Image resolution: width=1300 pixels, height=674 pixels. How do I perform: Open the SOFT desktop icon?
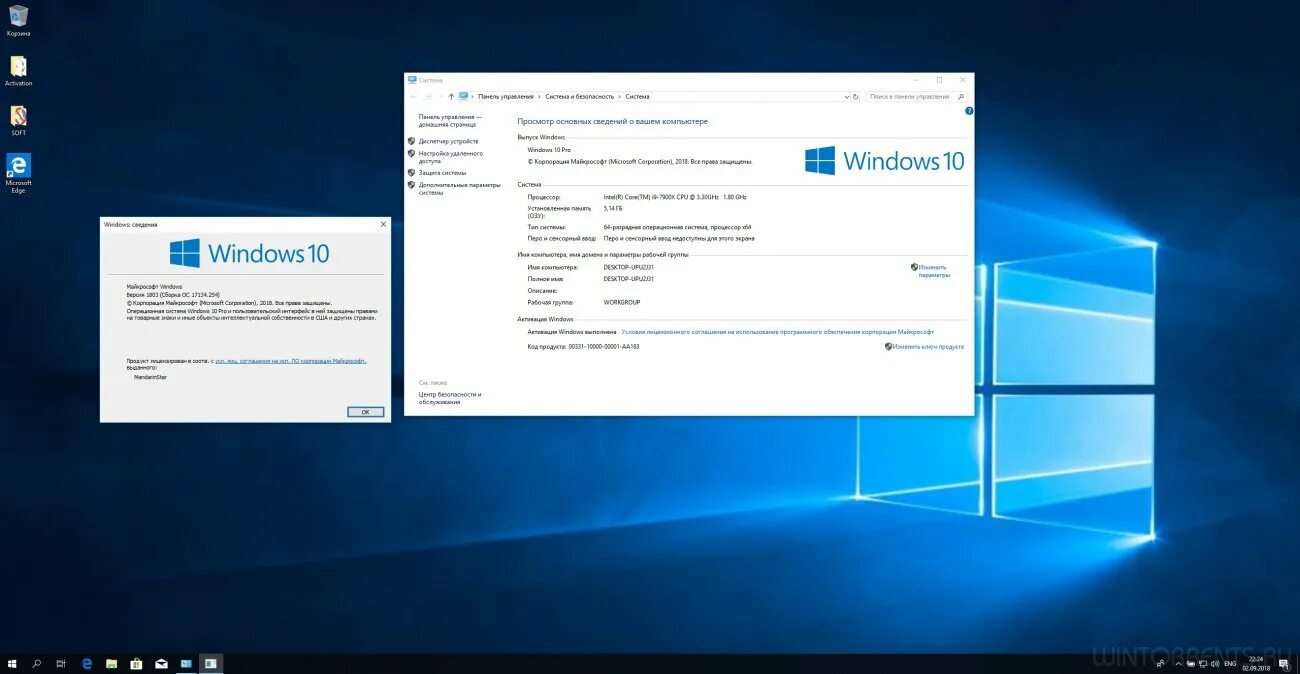click(18, 120)
